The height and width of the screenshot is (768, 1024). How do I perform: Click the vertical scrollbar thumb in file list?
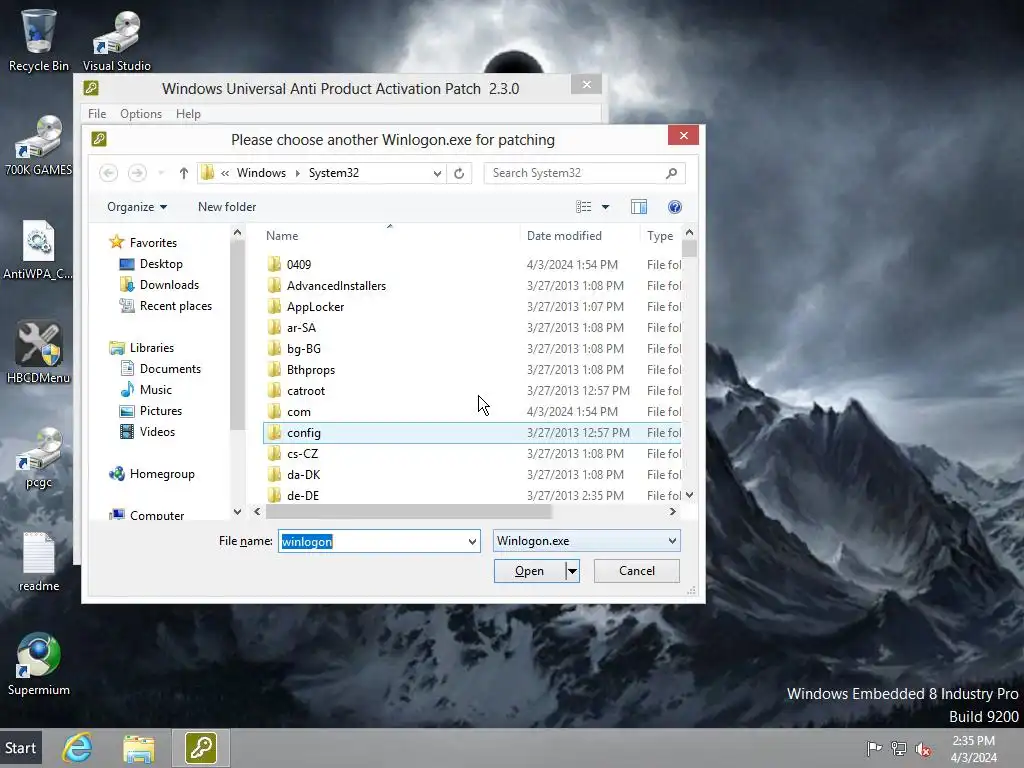(x=689, y=249)
